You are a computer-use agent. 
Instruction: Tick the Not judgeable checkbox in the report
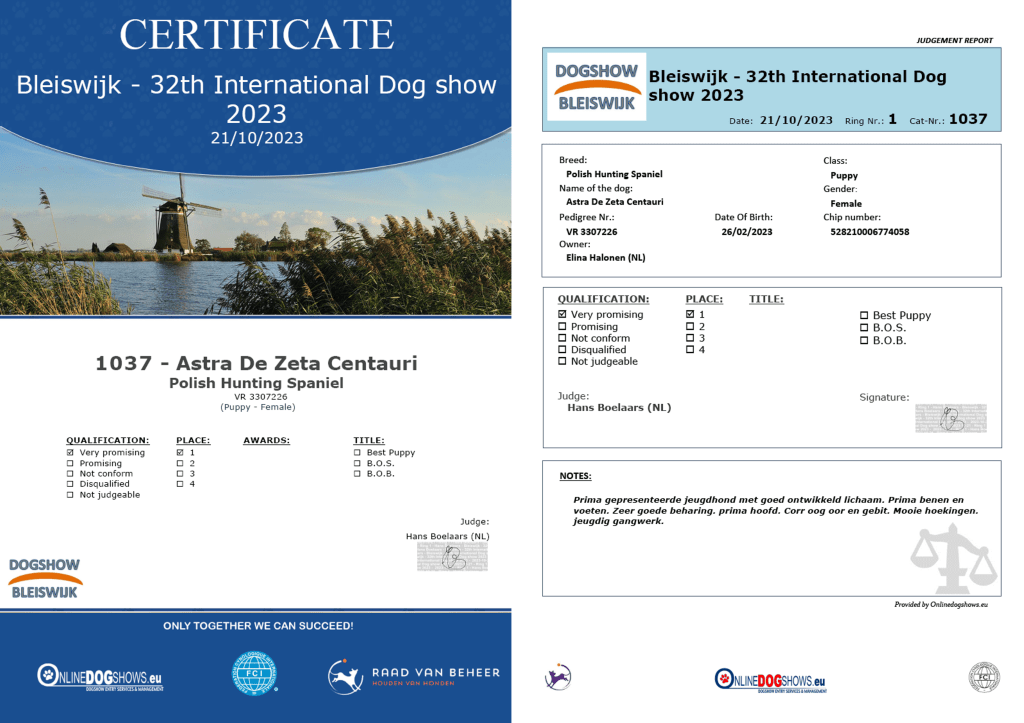(562, 362)
